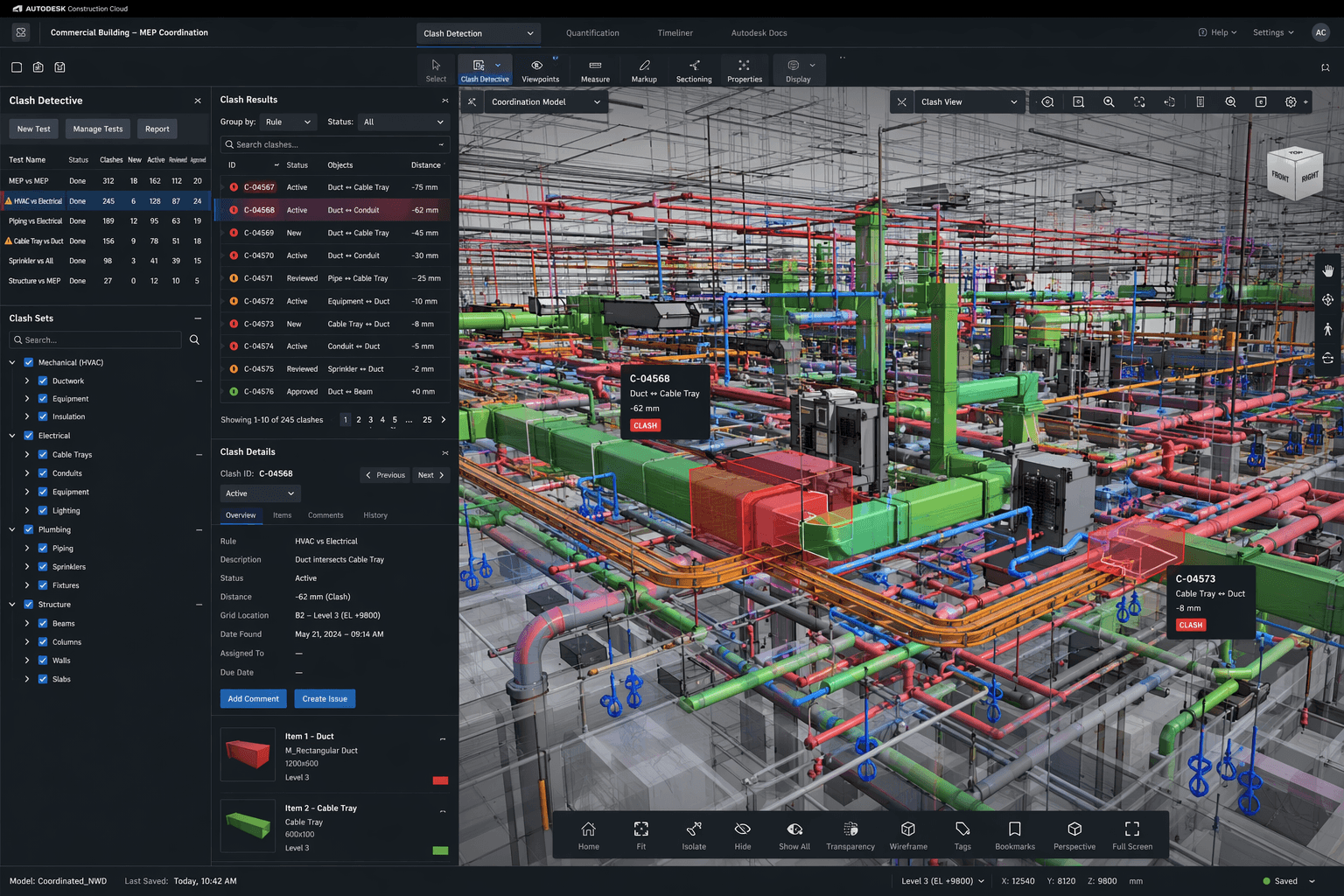The image size is (1344, 896).
Task: Click the Perspective view icon
Action: [x=1074, y=836]
